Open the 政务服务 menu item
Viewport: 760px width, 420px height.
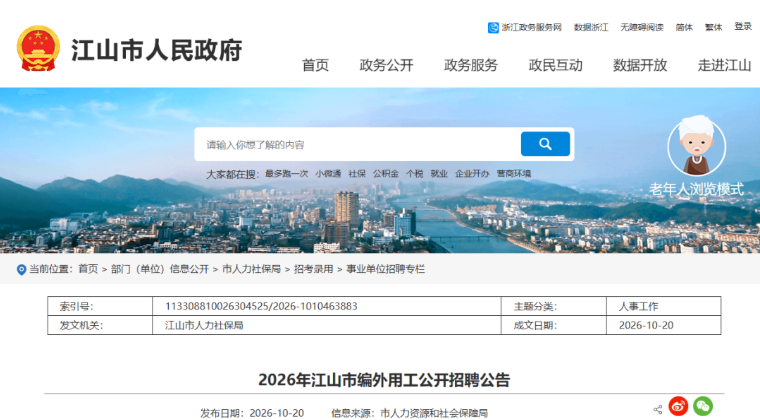point(471,65)
